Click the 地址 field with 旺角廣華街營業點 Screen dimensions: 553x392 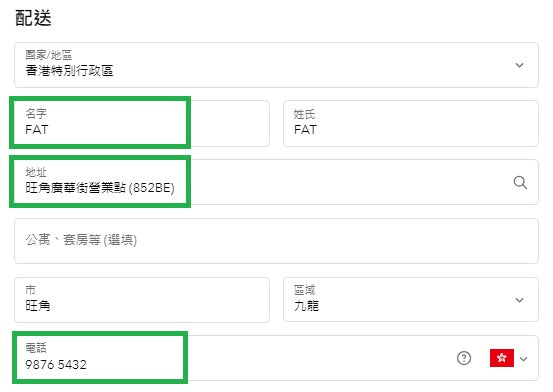tap(276, 182)
